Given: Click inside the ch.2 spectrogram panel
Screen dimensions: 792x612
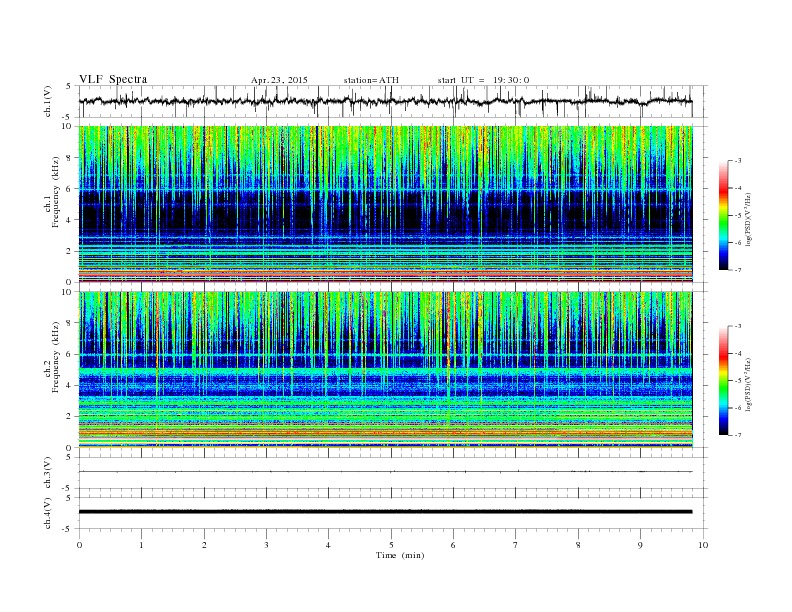Looking at the screenshot, I should (x=385, y=370).
